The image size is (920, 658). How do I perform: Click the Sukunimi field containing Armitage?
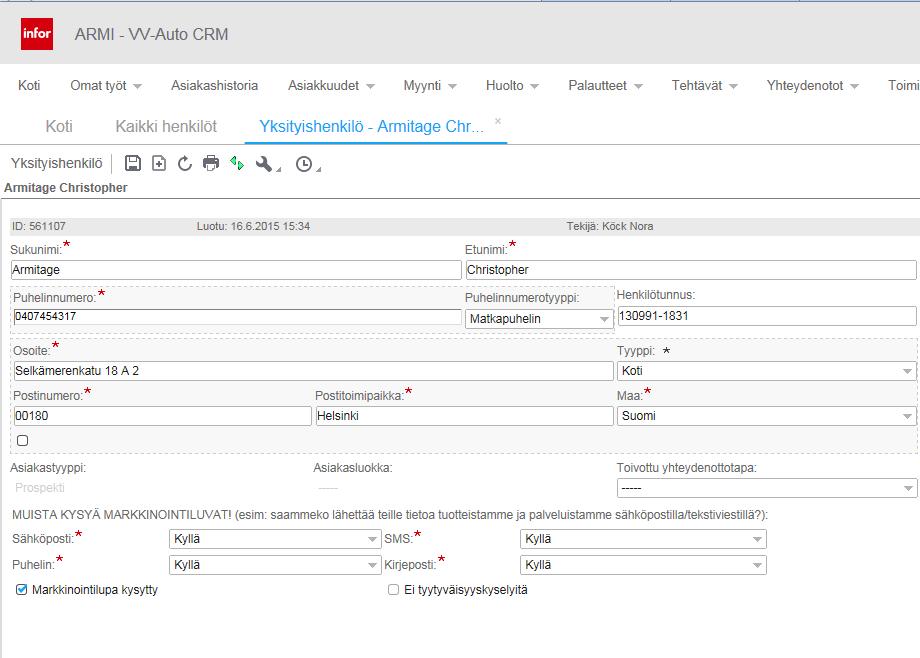point(236,270)
